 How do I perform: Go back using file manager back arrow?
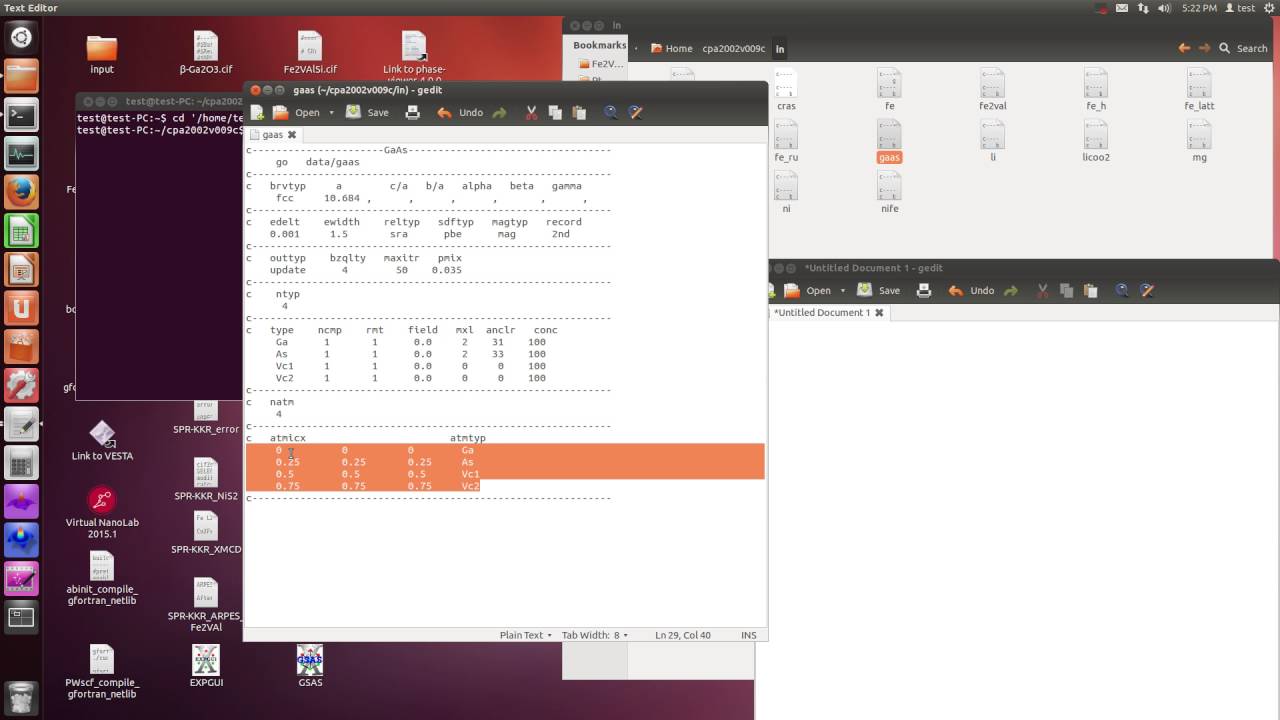tap(1184, 48)
